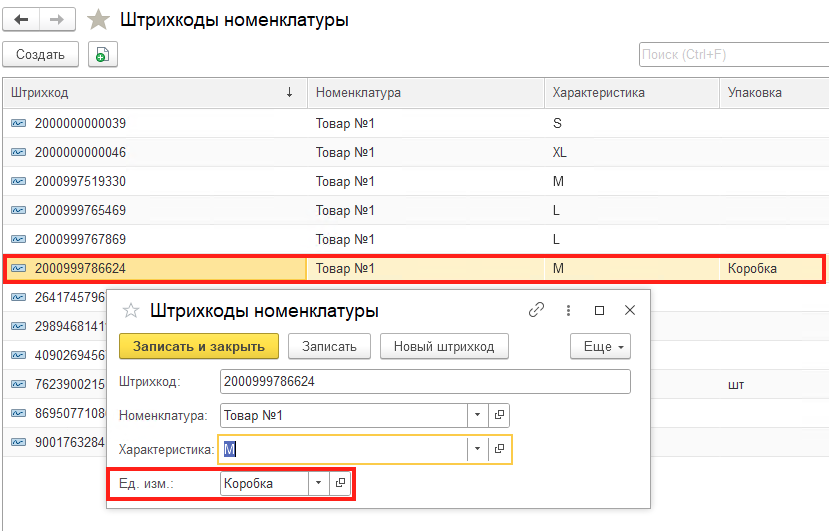Generate with the Новый штрихкод button

[444, 346]
